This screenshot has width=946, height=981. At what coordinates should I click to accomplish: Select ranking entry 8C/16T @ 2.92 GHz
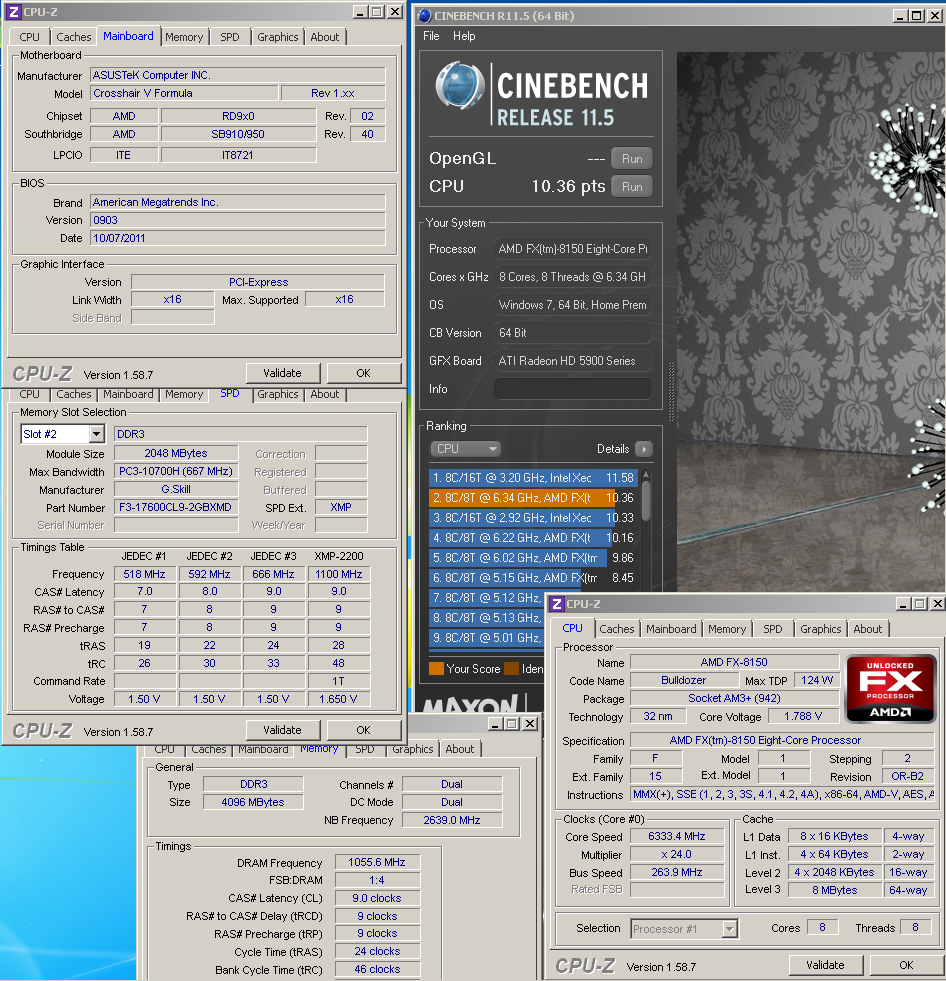[533, 517]
